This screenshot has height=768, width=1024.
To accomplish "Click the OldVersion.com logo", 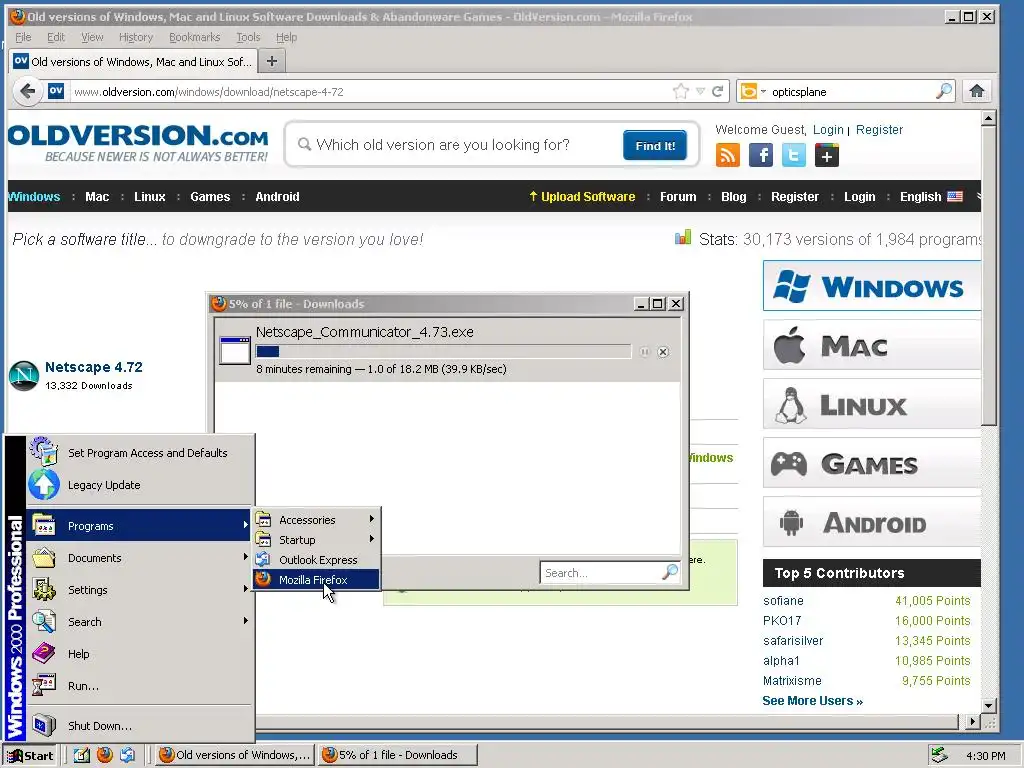I will (x=138, y=142).
